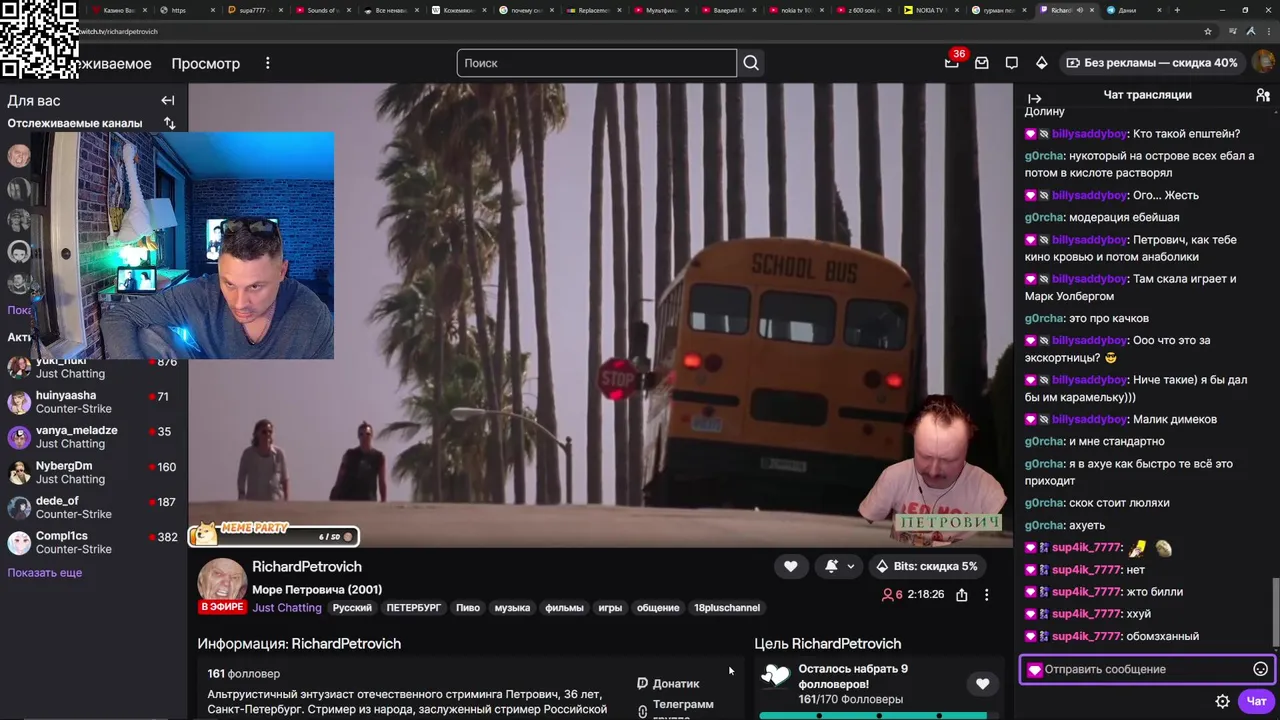Screen dimensions: 1280x720
Task: Open NybergDm channel in sidebar
Action: tap(92, 472)
